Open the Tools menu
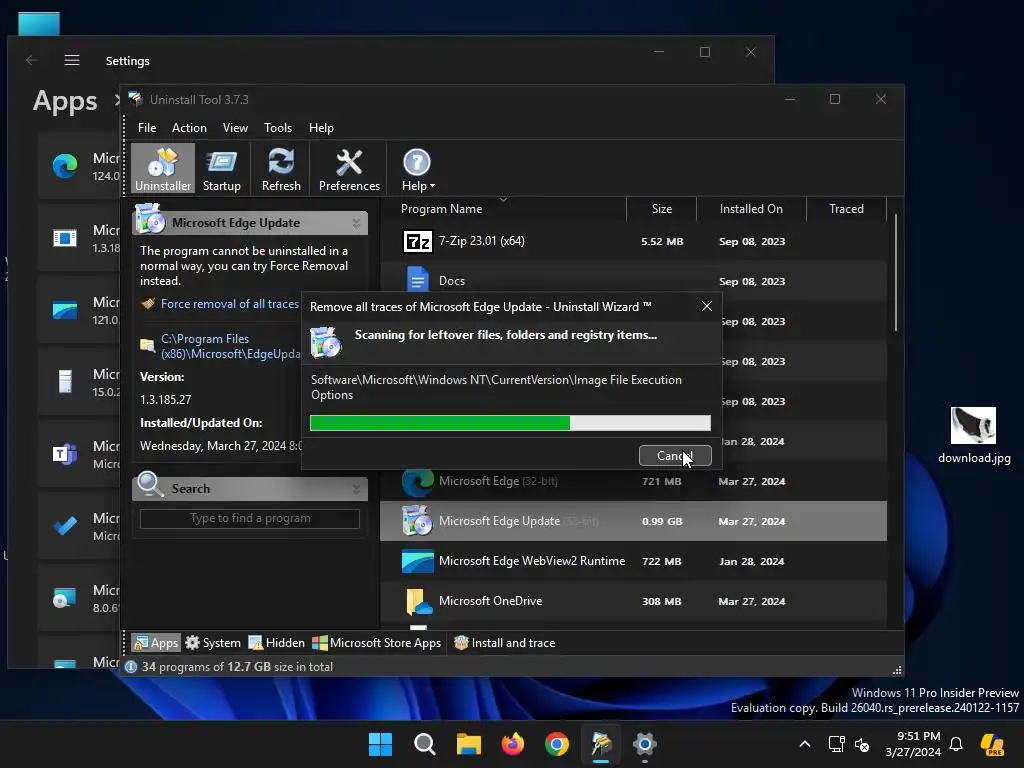The width and height of the screenshot is (1024, 768). point(278,128)
